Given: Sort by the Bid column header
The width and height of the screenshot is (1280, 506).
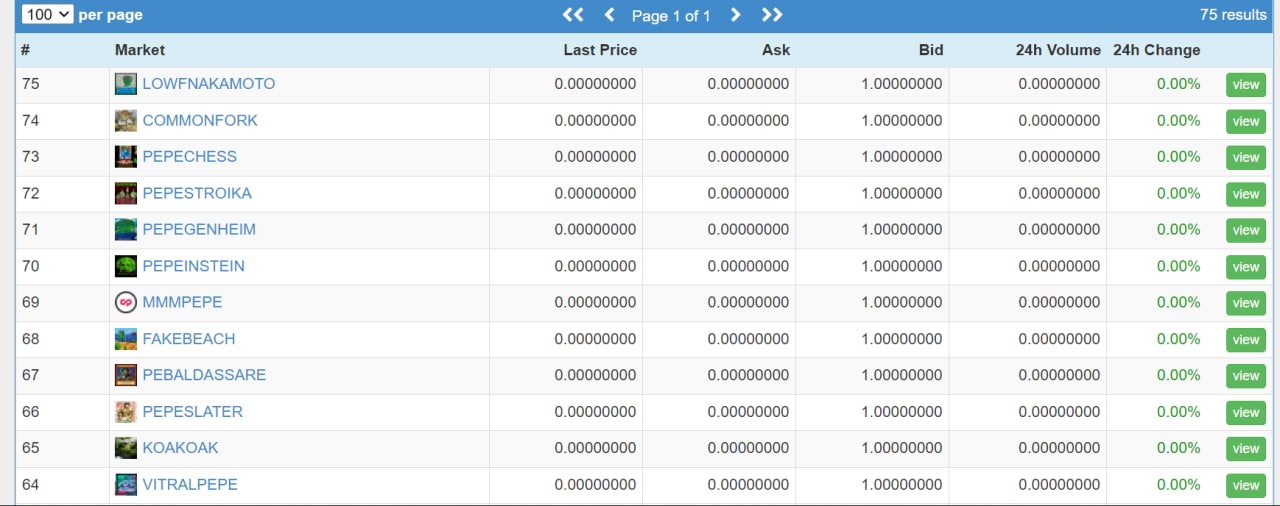Looking at the screenshot, I should [931, 50].
